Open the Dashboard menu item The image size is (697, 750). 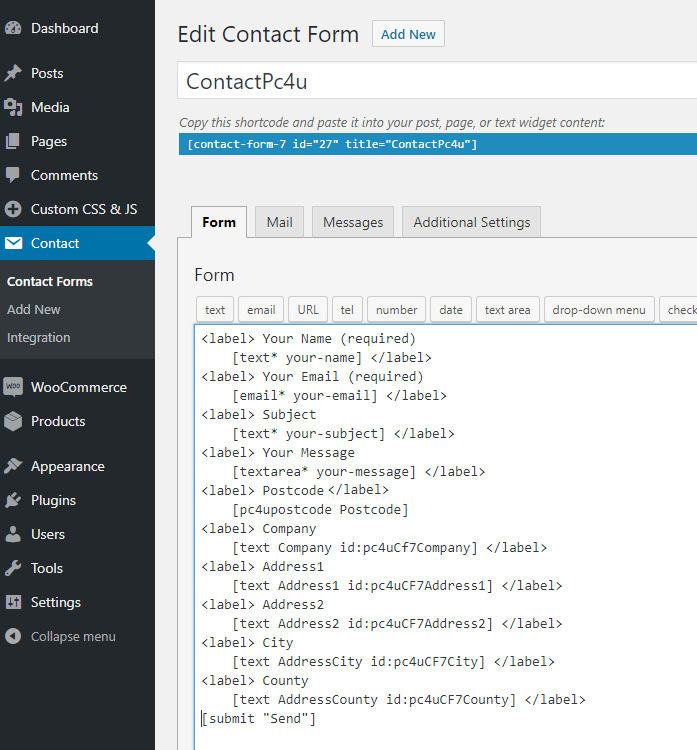[65, 28]
